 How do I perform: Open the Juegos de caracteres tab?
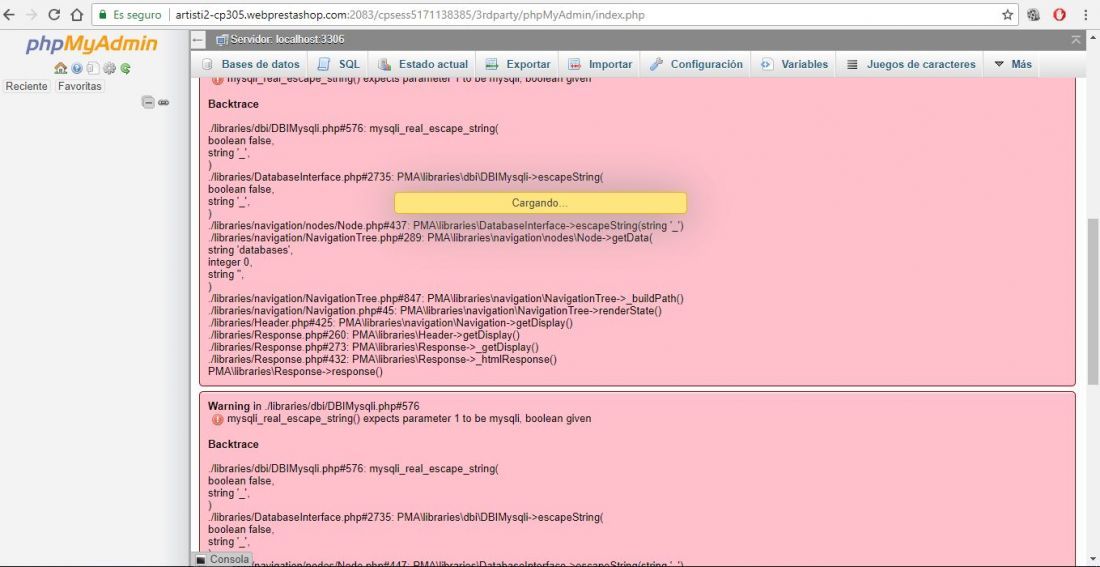pyautogui.click(x=911, y=64)
